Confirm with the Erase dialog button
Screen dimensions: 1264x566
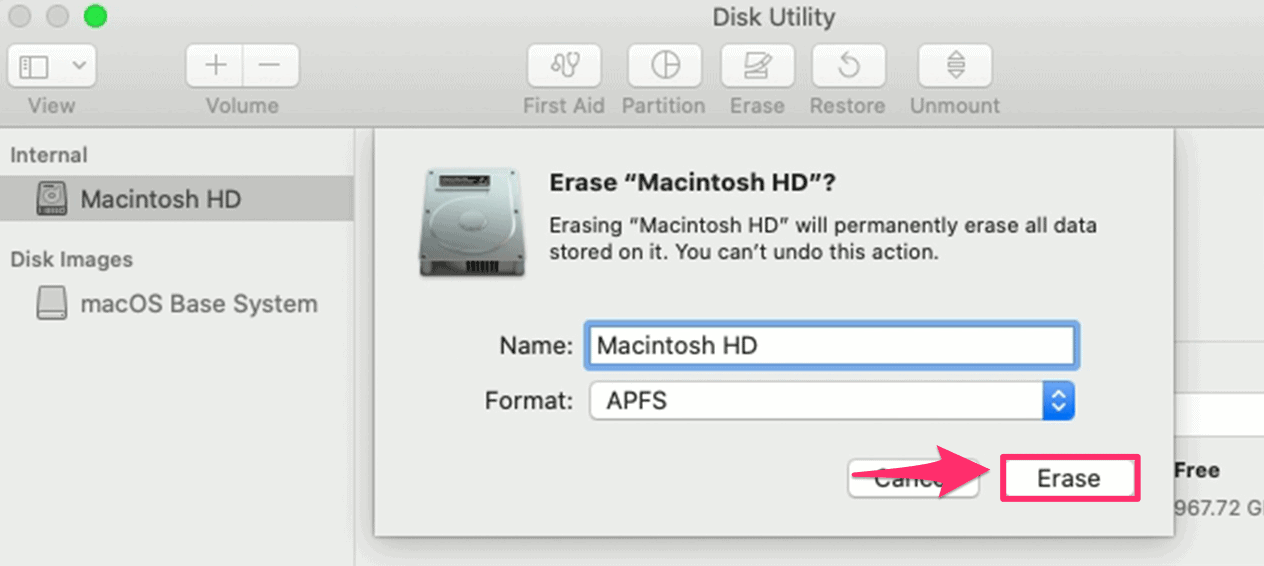tap(1069, 478)
